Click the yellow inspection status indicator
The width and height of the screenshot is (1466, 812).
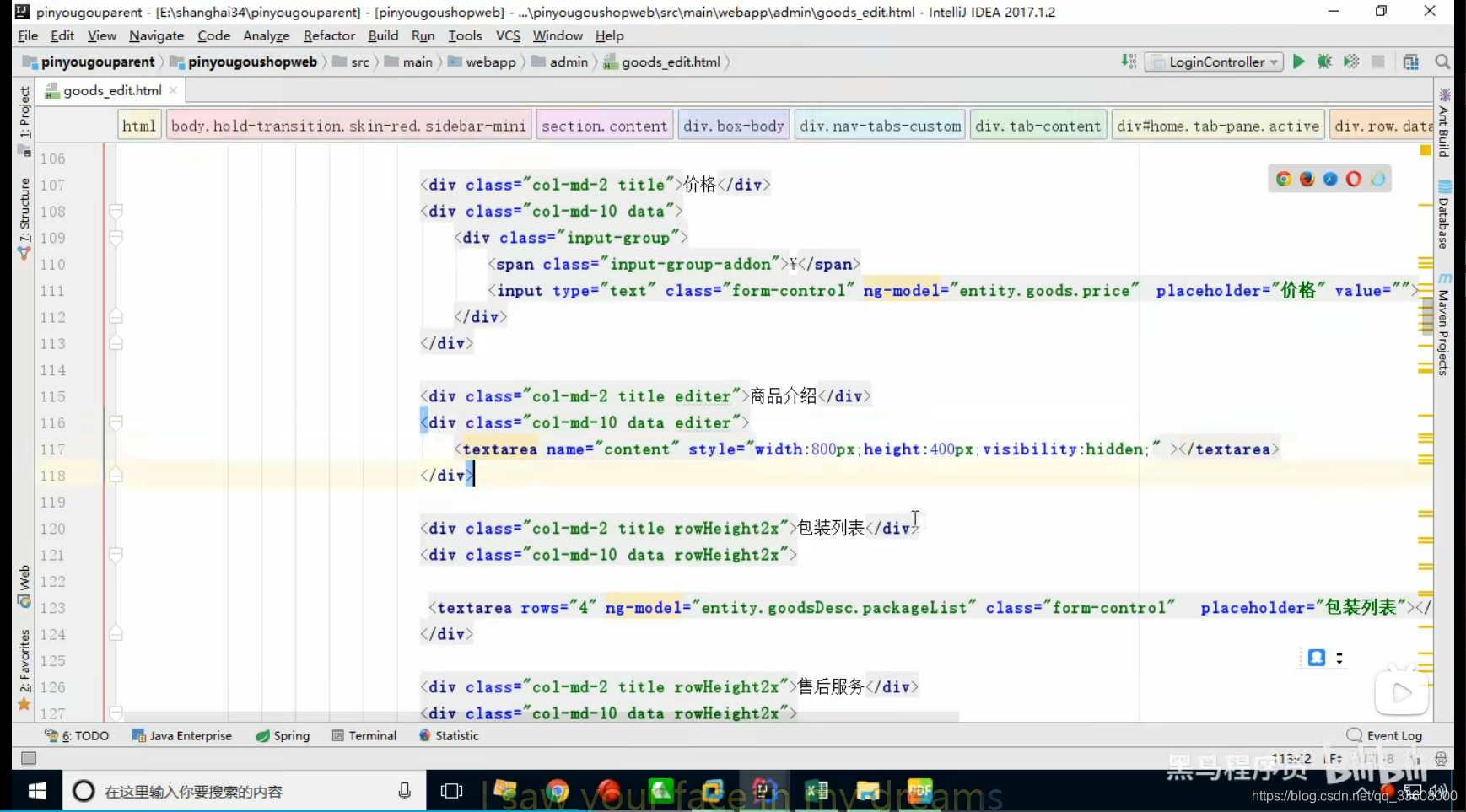pyautogui.click(x=1426, y=150)
